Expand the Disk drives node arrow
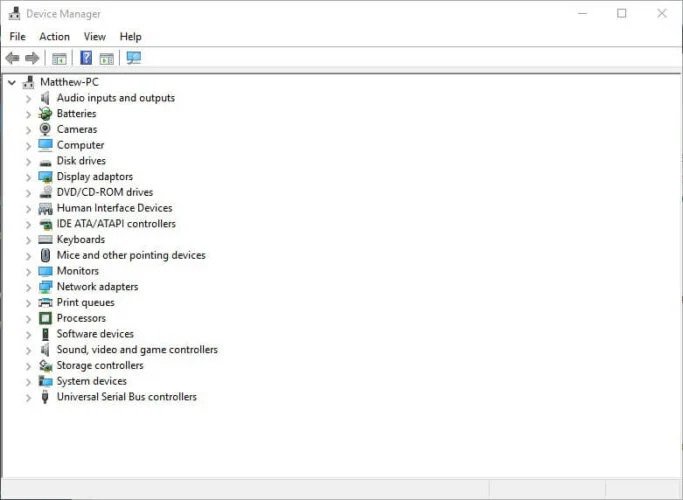The width and height of the screenshot is (683, 500). [29, 162]
